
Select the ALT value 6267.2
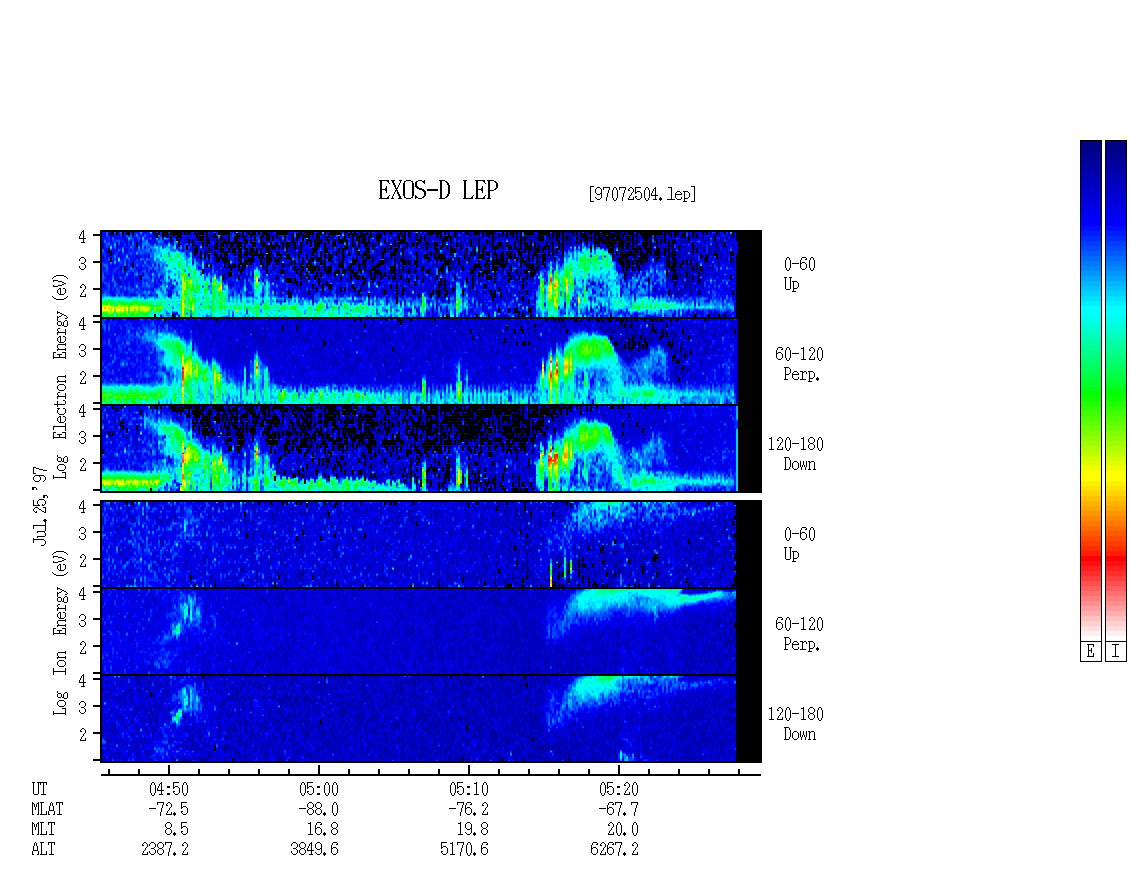[615, 850]
